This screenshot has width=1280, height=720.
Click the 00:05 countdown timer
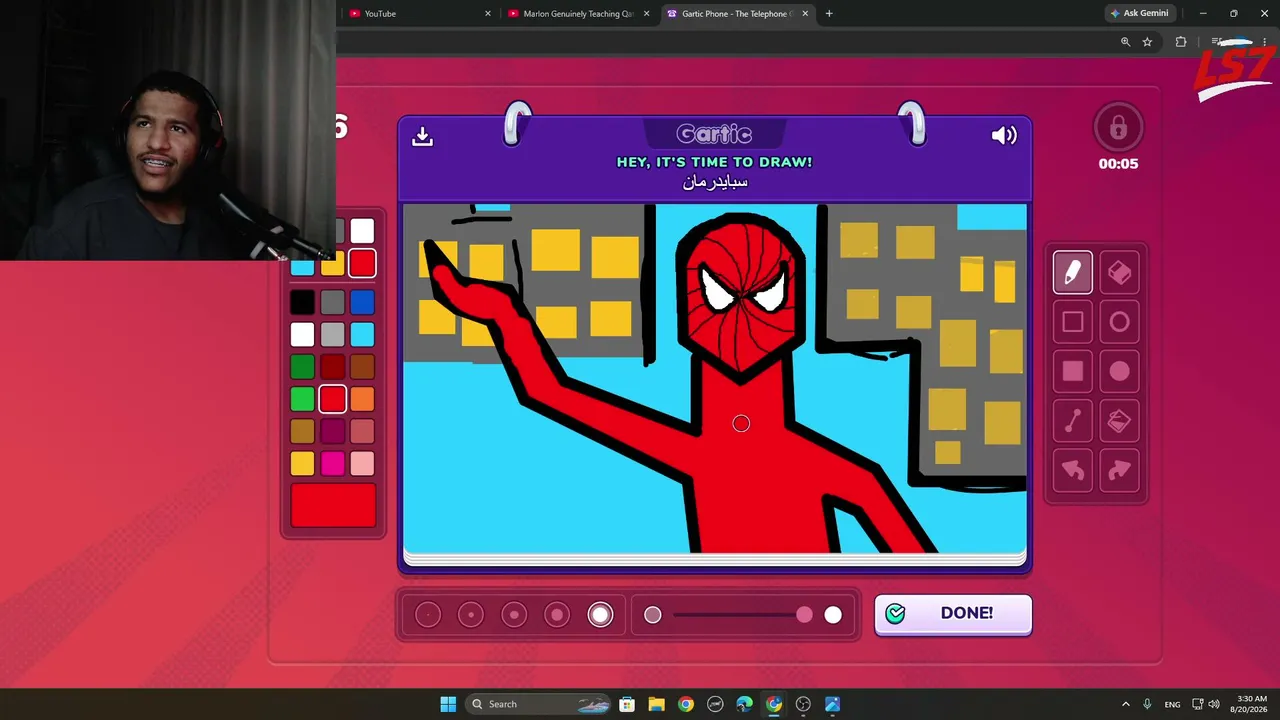[x=1118, y=164]
